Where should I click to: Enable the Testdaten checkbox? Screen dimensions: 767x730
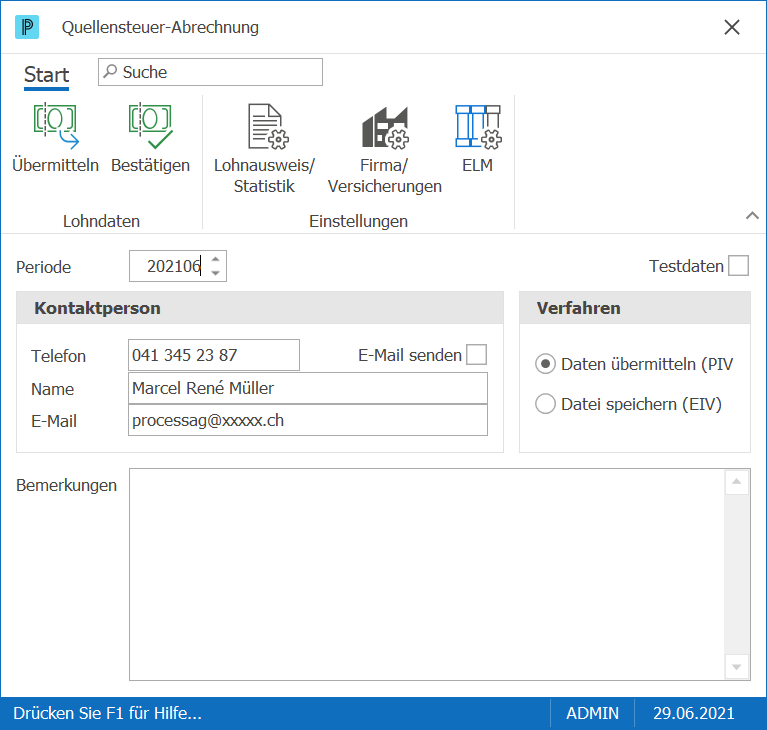click(x=738, y=266)
